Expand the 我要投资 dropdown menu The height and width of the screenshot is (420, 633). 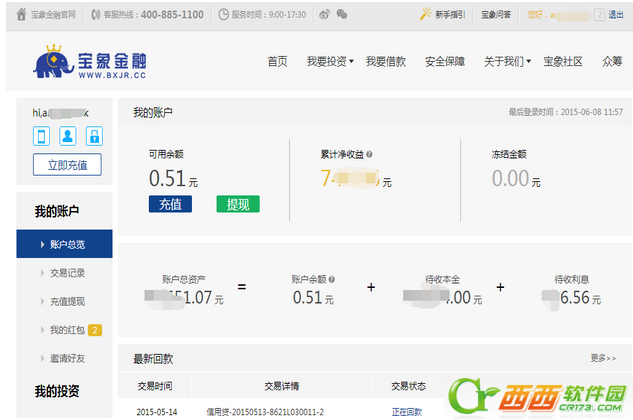coord(330,62)
